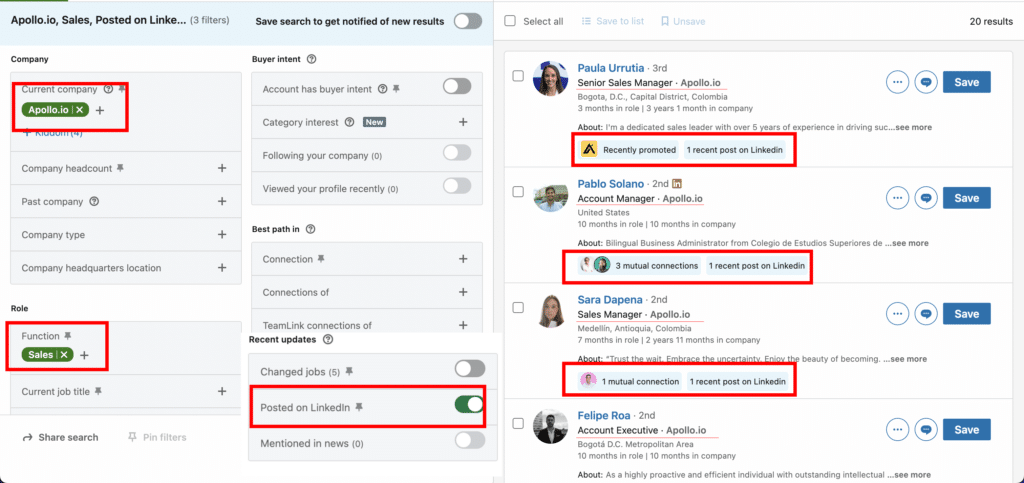Save Felipe Roa lead

(967, 429)
